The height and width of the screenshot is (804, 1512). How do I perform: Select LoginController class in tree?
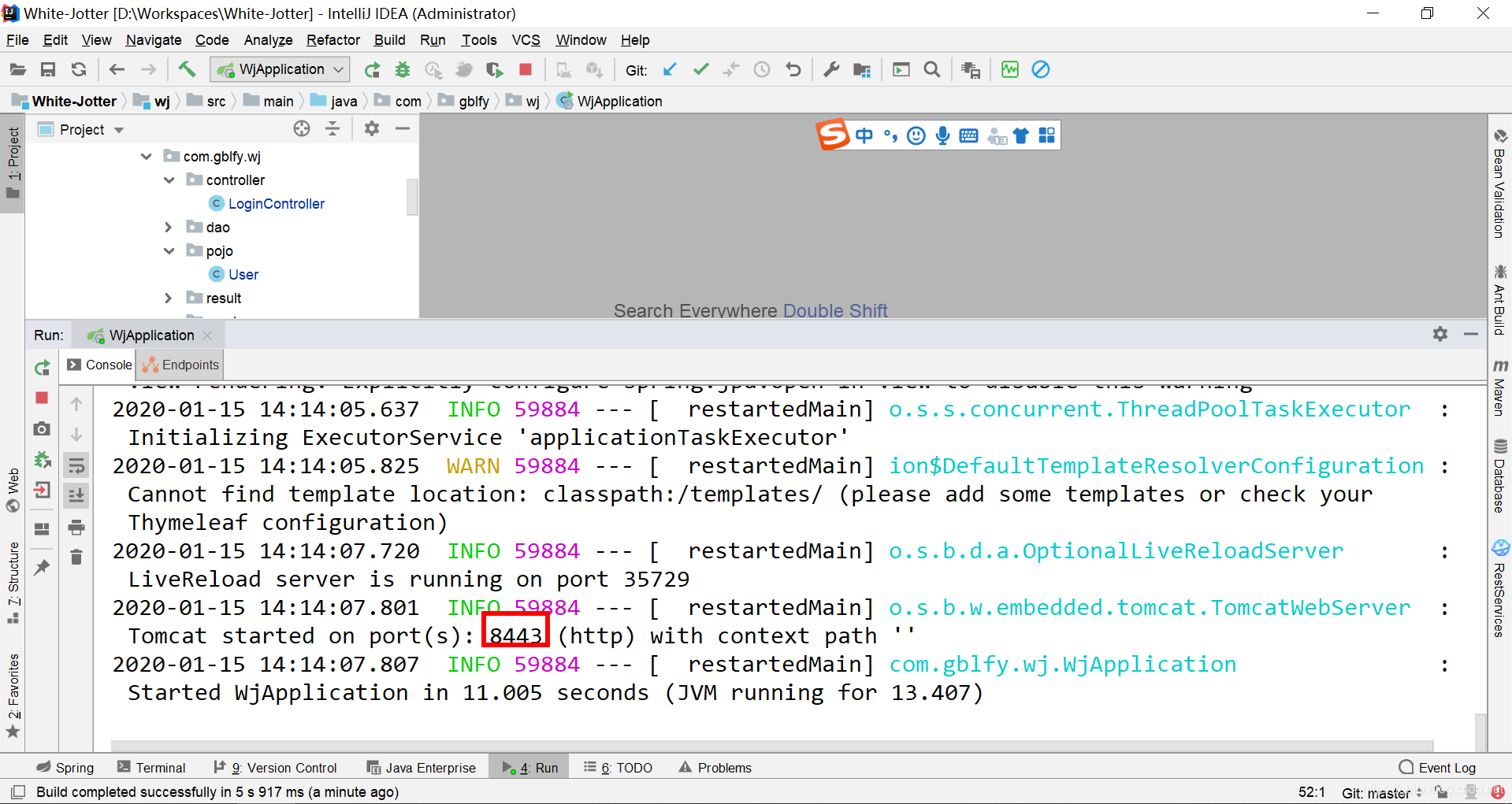click(276, 204)
